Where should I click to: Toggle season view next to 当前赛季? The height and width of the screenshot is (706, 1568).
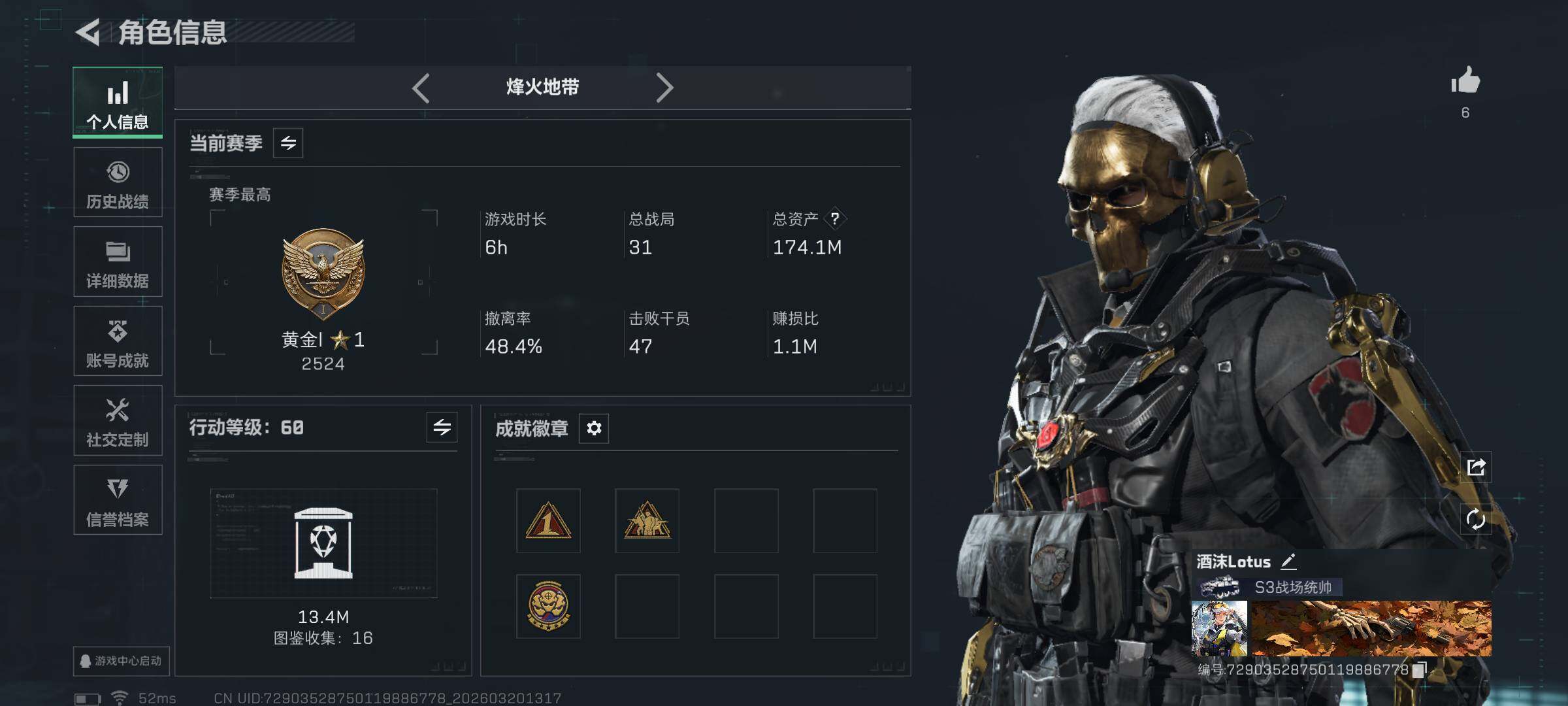pos(288,143)
